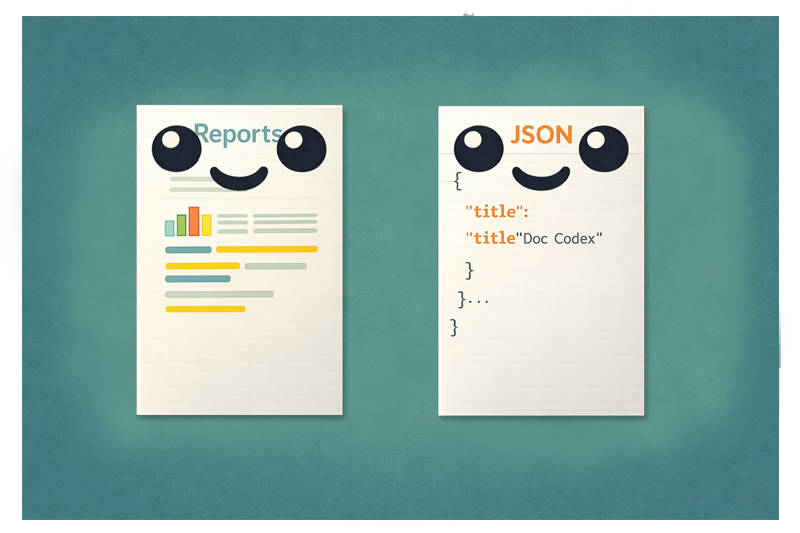
Task: Click the closing brace followed by dots
Action: (472, 299)
